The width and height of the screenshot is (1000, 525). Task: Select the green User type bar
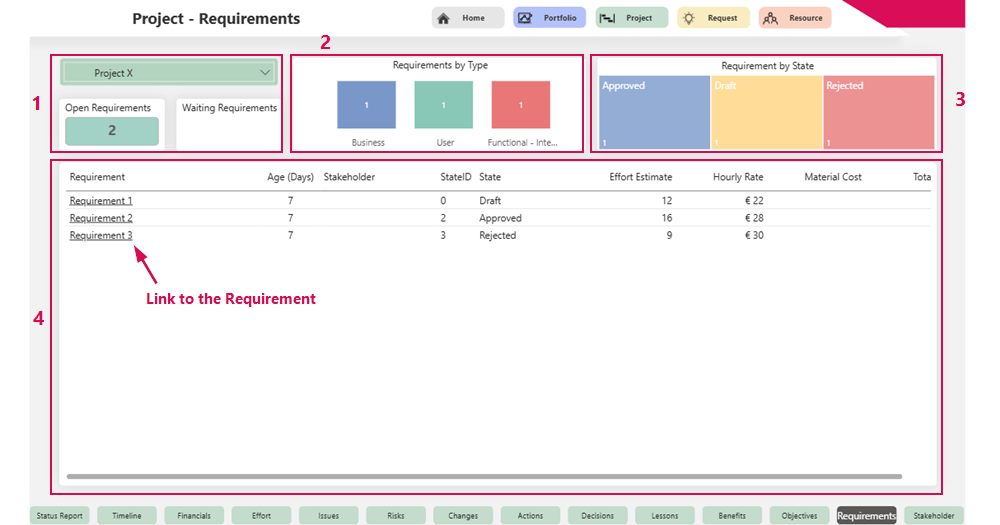pos(444,105)
